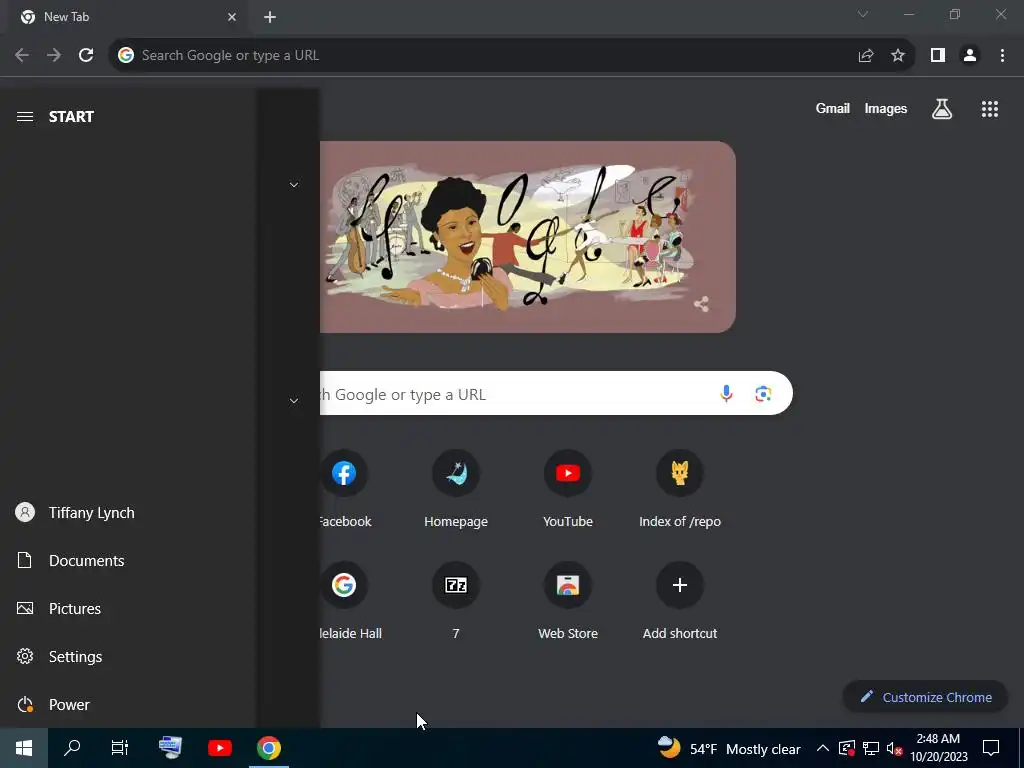The width and height of the screenshot is (1024, 768).
Task: Click the Google Doodle image
Action: (x=528, y=236)
